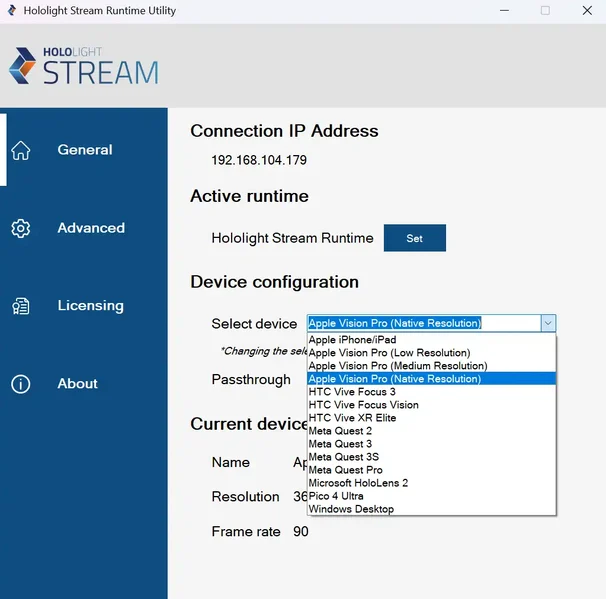Click the Frame rate label
The height and width of the screenshot is (599, 606).
pos(246,532)
